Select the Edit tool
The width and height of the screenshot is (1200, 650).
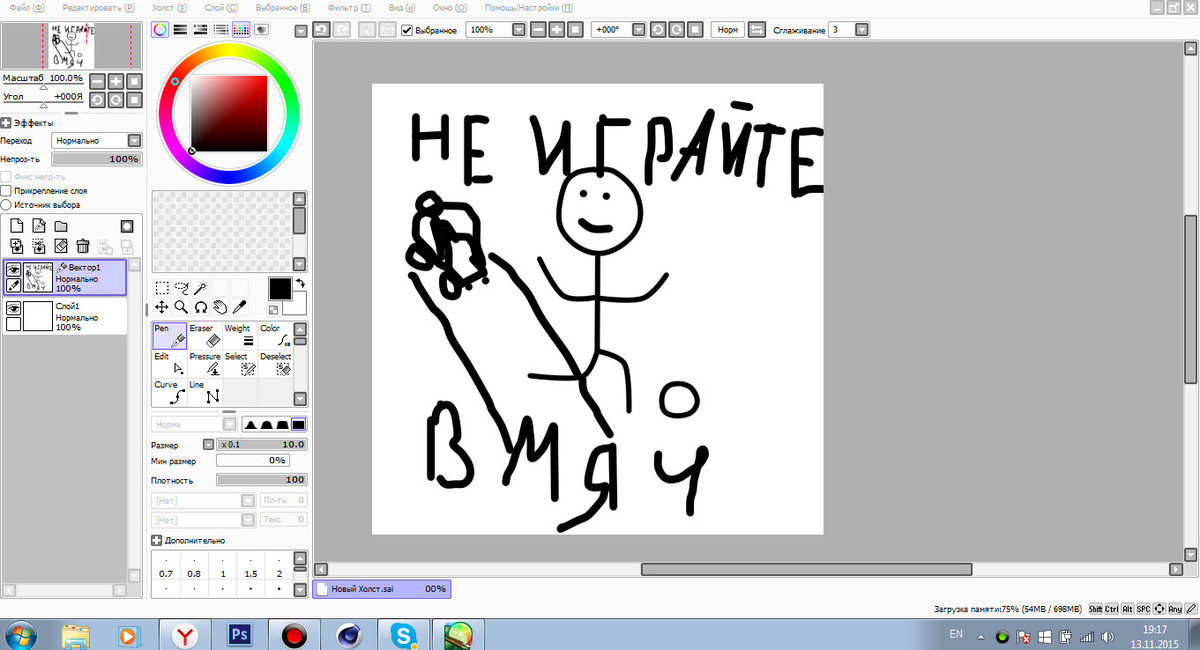coord(170,363)
